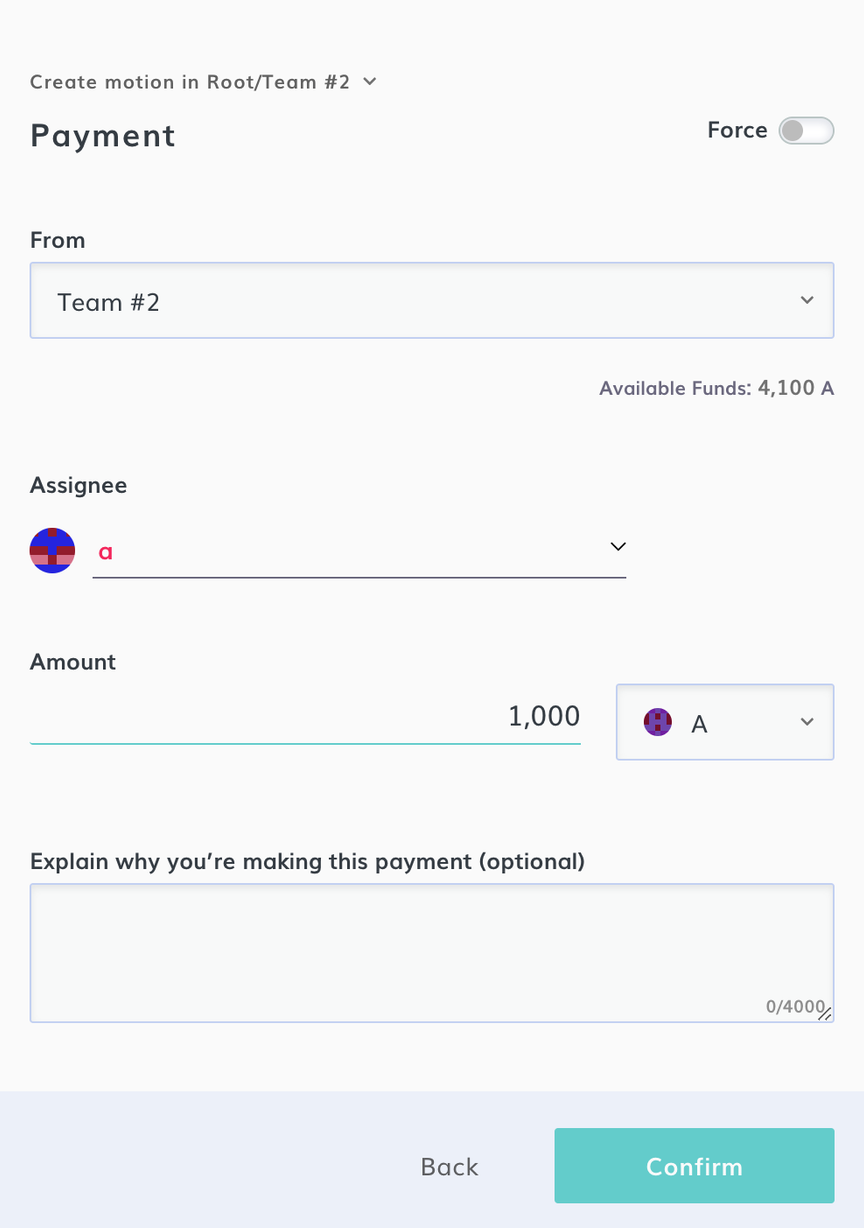864x1228 pixels.
Task: Click the Back button
Action: coord(450,1167)
